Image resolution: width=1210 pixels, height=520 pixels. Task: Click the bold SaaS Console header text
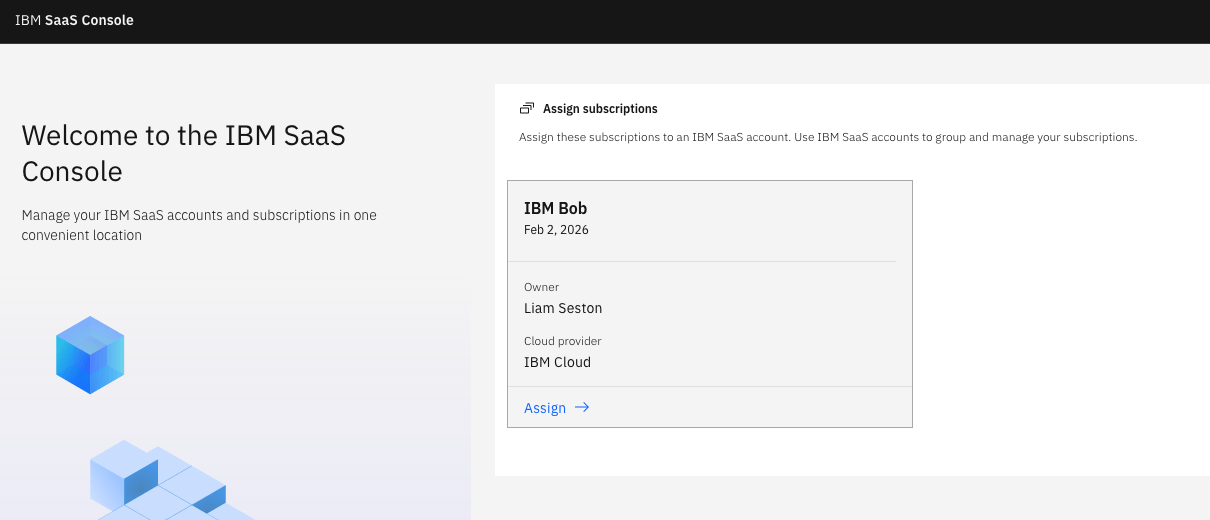click(x=89, y=20)
